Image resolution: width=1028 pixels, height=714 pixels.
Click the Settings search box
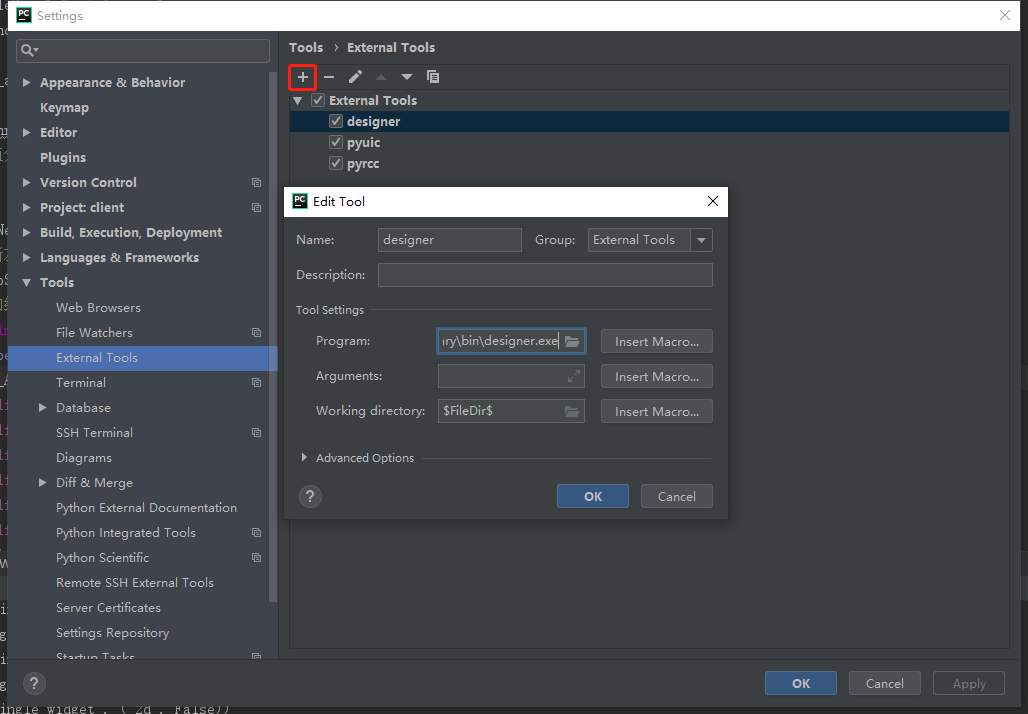tap(143, 50)
